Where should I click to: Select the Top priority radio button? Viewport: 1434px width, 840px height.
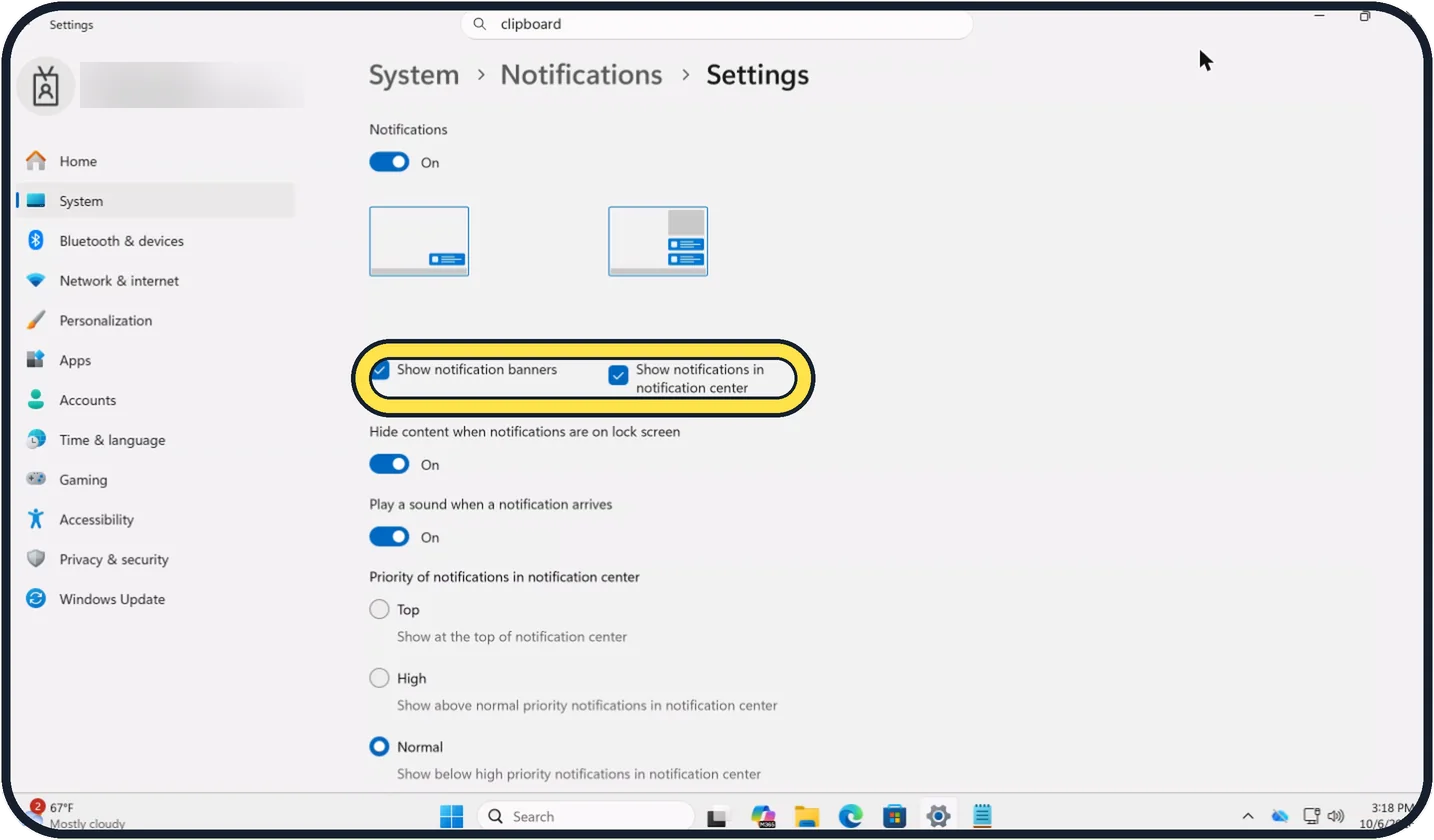tap(379, 609)
